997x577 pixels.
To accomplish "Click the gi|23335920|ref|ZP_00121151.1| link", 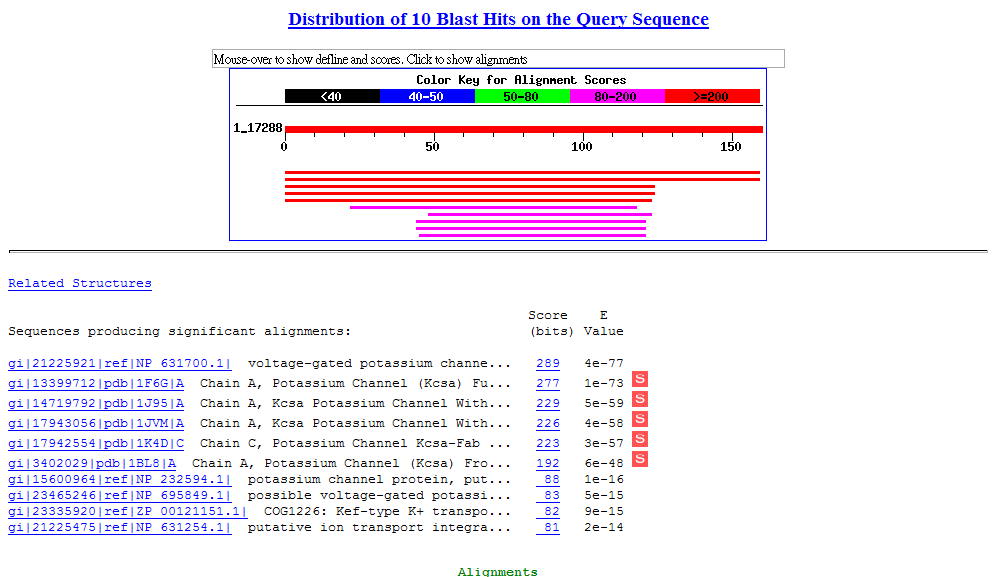I will click(x=127, y=512).
